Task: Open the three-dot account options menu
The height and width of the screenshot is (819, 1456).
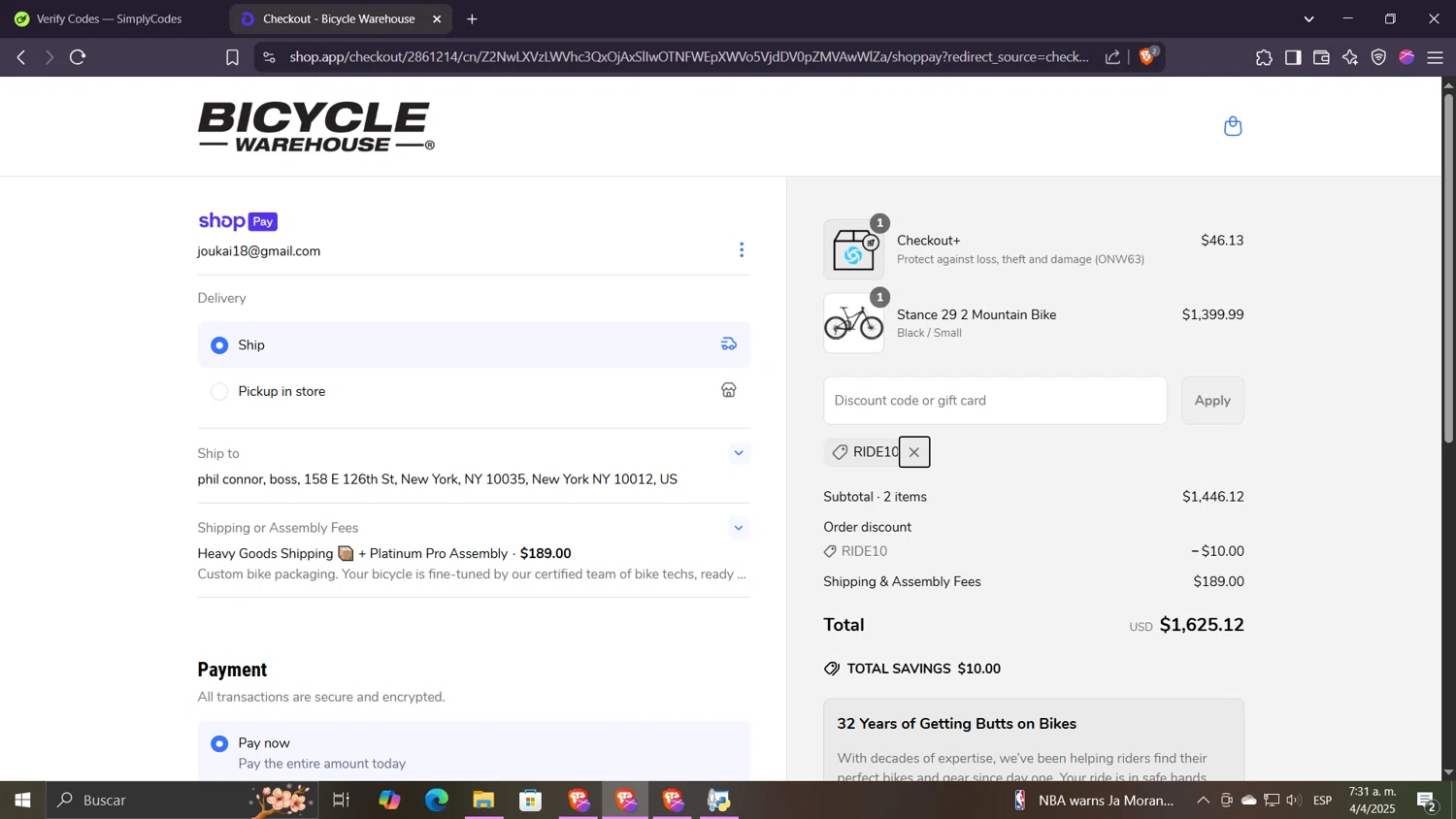Action: (x=742, y=250)
